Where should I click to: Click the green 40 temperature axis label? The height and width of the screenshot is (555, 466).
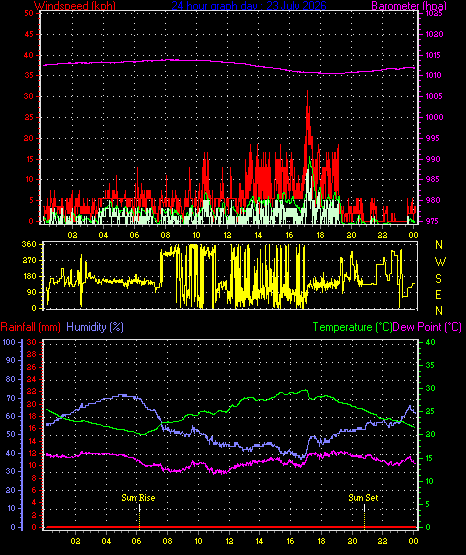430,342
